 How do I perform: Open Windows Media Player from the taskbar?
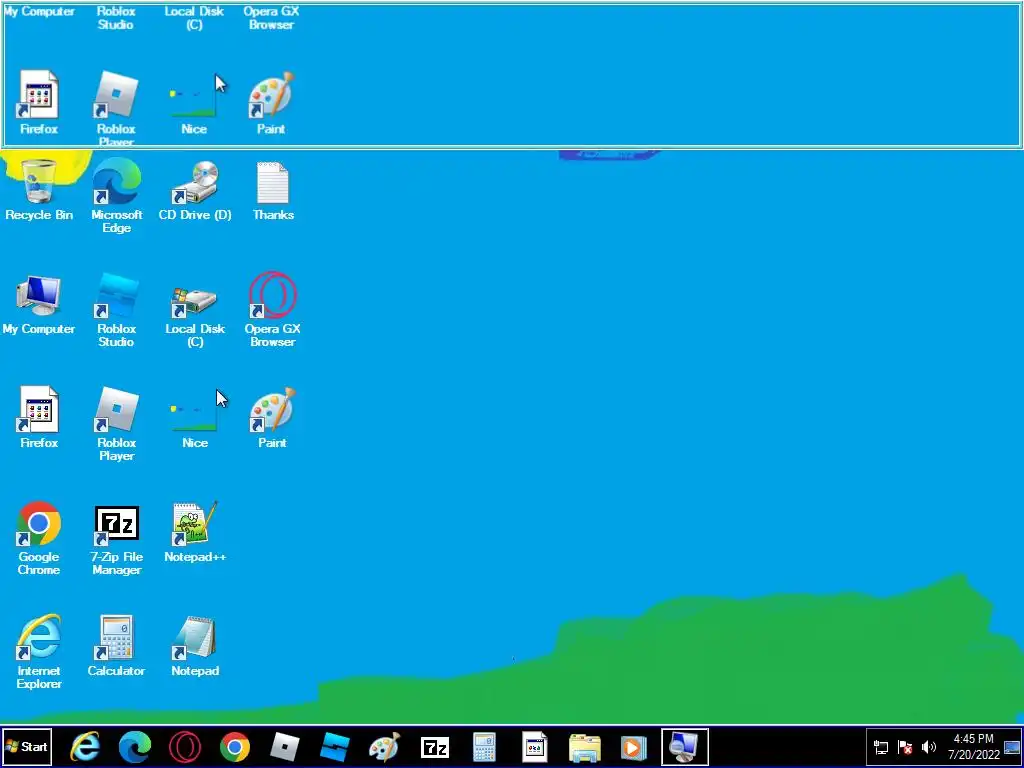point(633,747)
